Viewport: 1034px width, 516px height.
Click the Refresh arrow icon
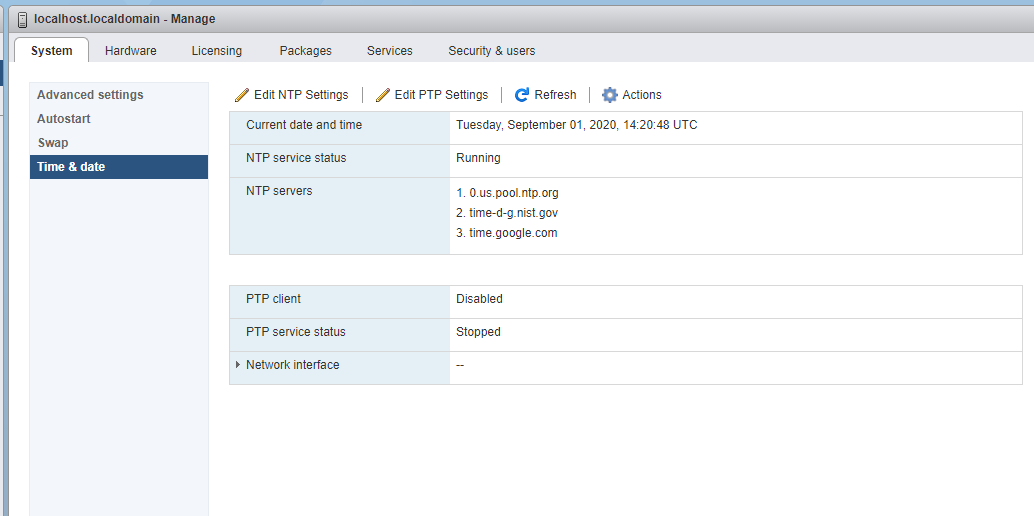tap(522, 95)
